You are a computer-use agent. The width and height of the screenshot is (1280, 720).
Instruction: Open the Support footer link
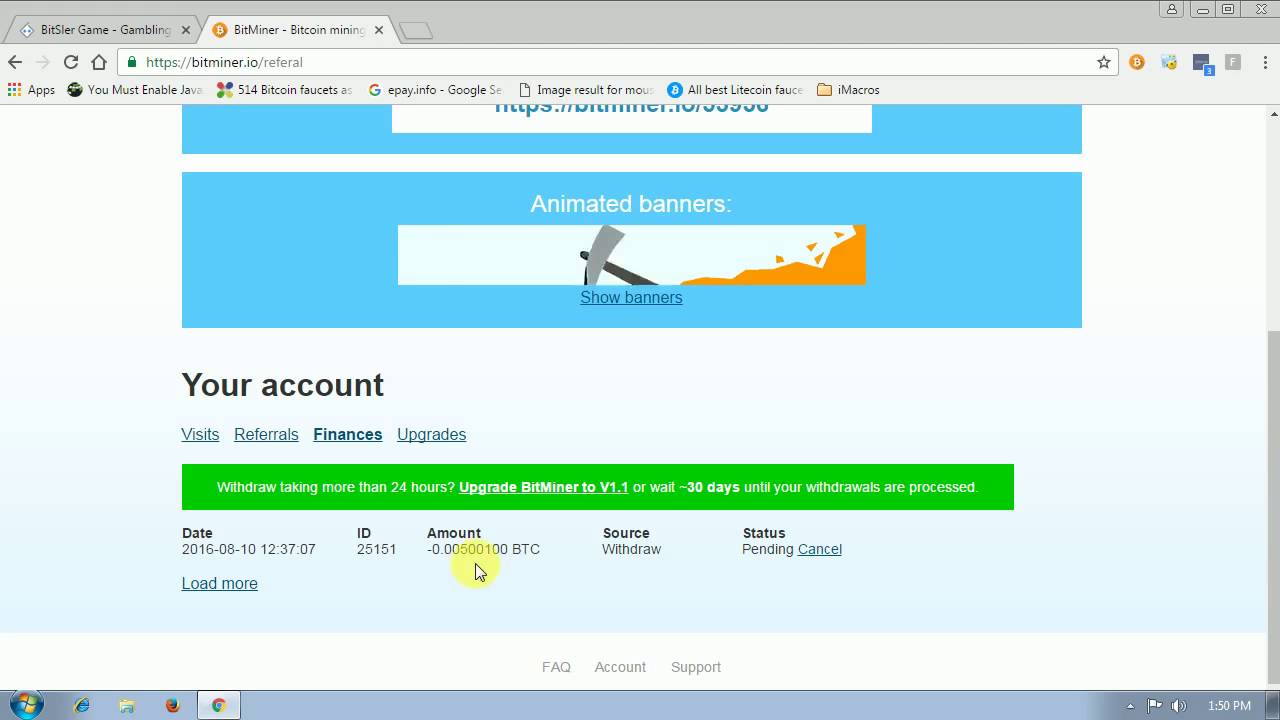696,667
